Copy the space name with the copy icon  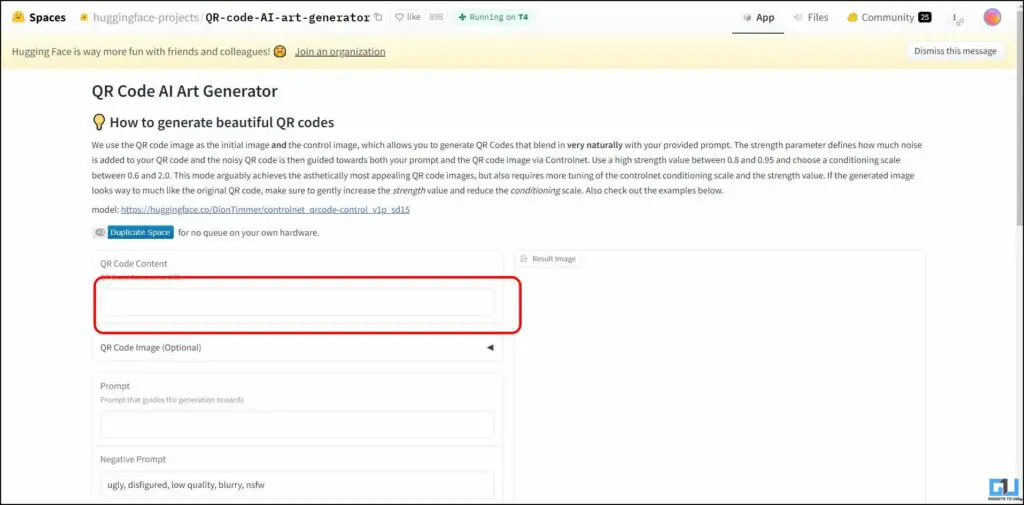[378, 18]
